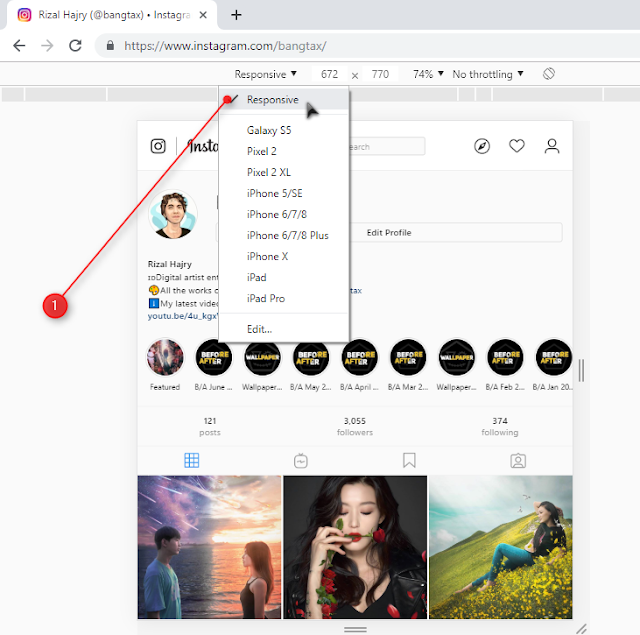Image resolution: width=640 pixels, height=635 pixels.
Task: Select iPad from the device menu
Action: [x=284, y=278]
